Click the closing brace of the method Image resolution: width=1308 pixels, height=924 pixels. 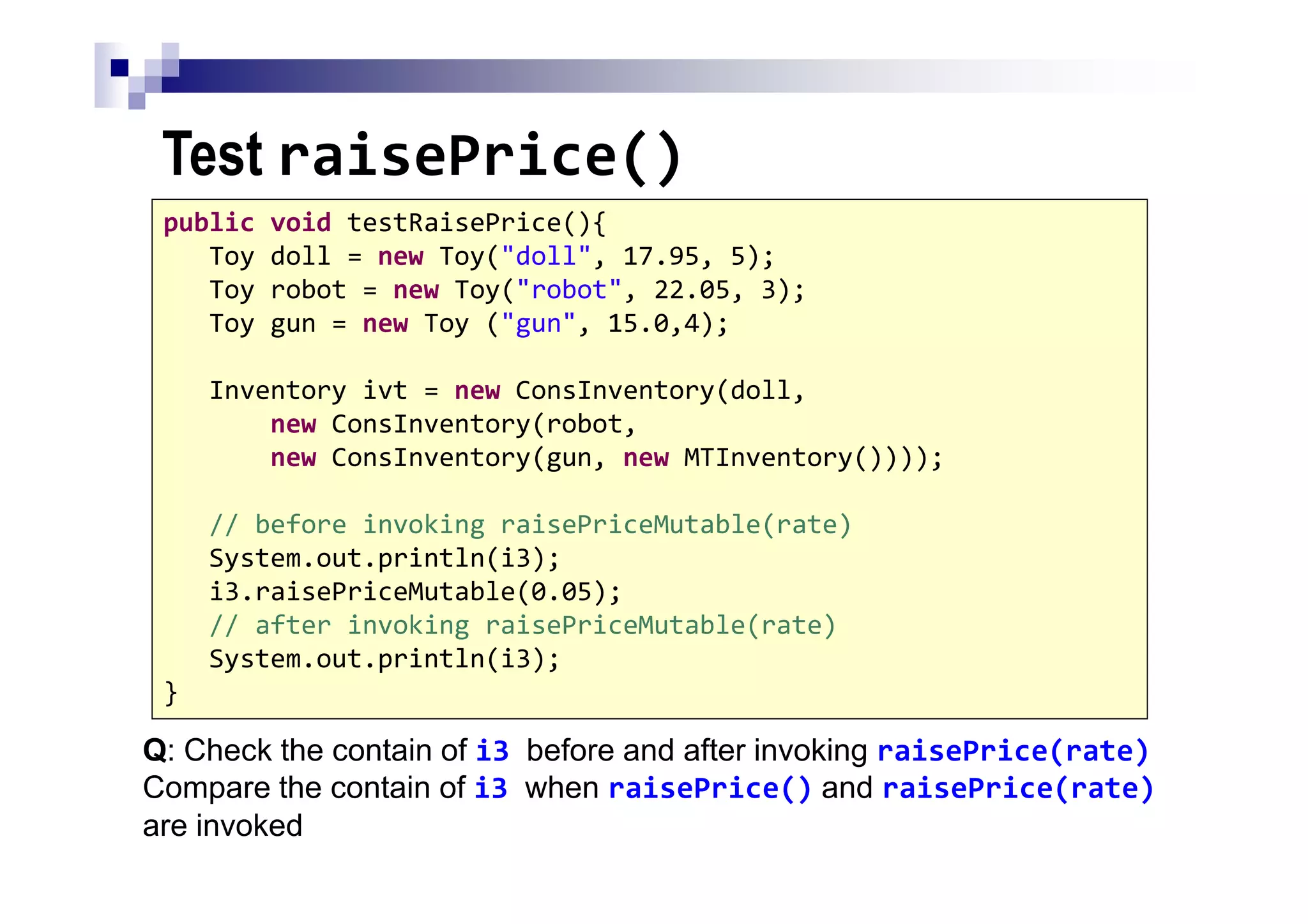click(x=171, y=693)
